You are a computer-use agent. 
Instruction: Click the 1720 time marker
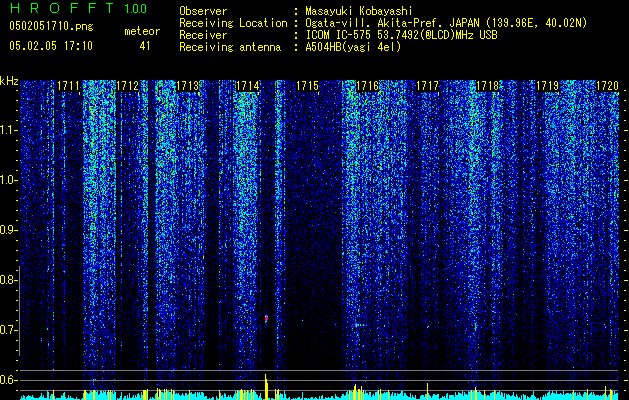pos(607,86)
